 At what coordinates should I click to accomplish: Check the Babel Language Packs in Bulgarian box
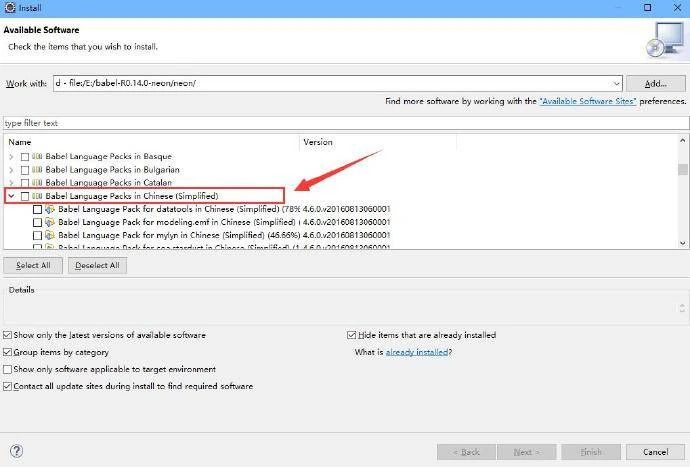[25, 170]
